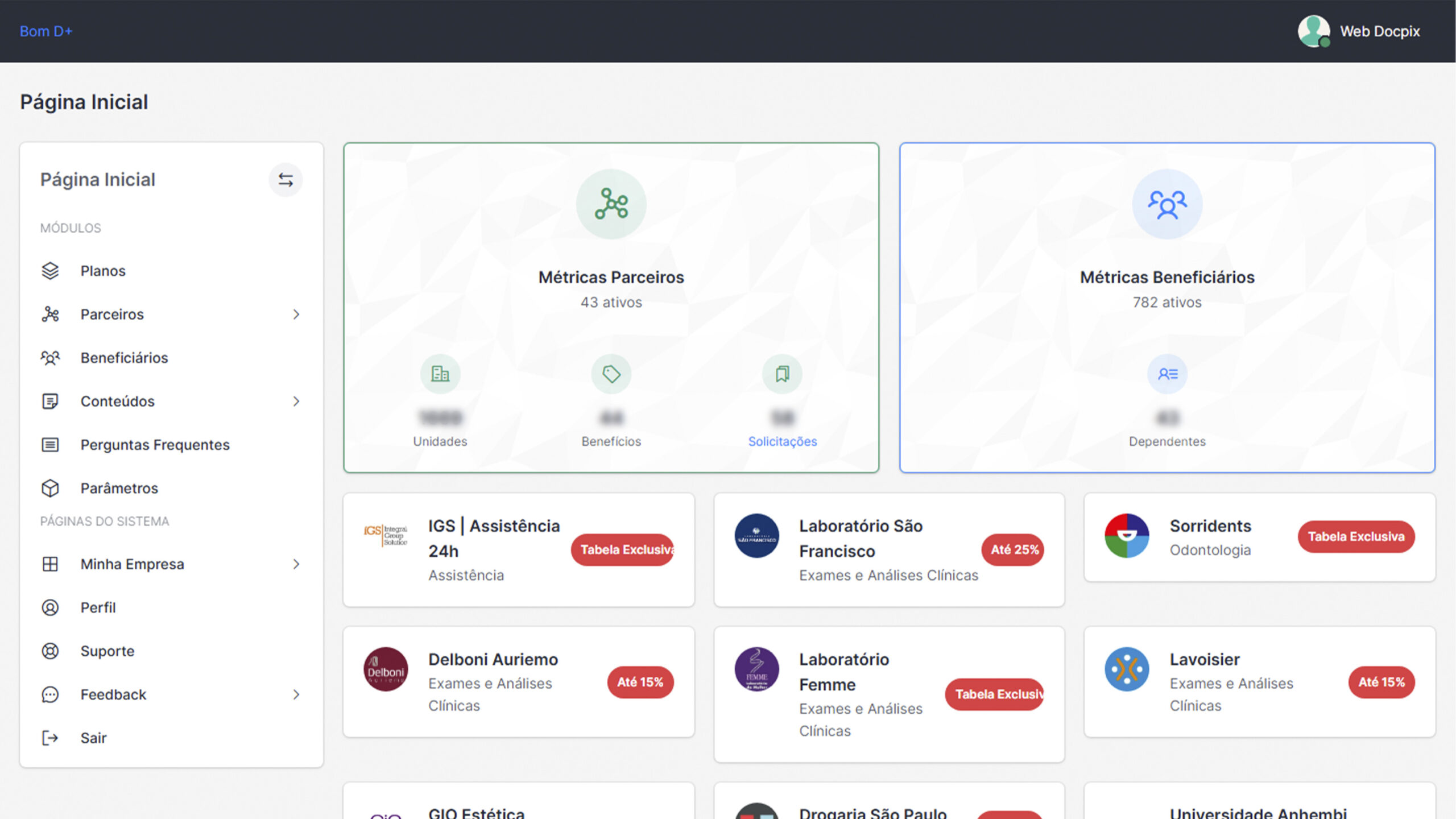Click Até 15% badge on Lavoisier card

[1382, 682]
